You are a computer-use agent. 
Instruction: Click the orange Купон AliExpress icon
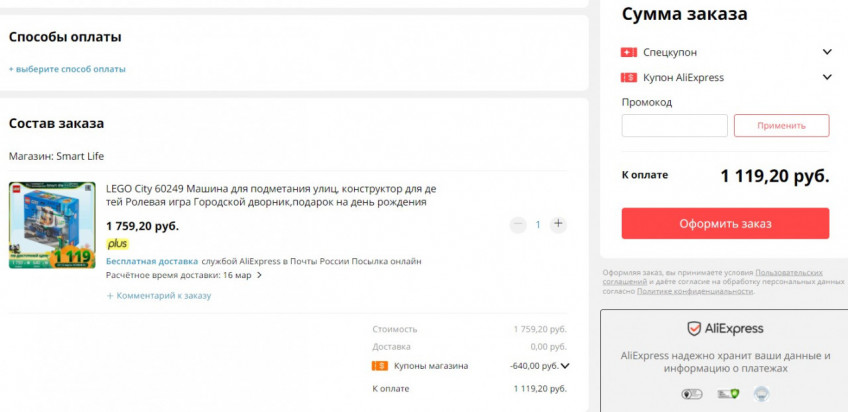click(629, 77)
